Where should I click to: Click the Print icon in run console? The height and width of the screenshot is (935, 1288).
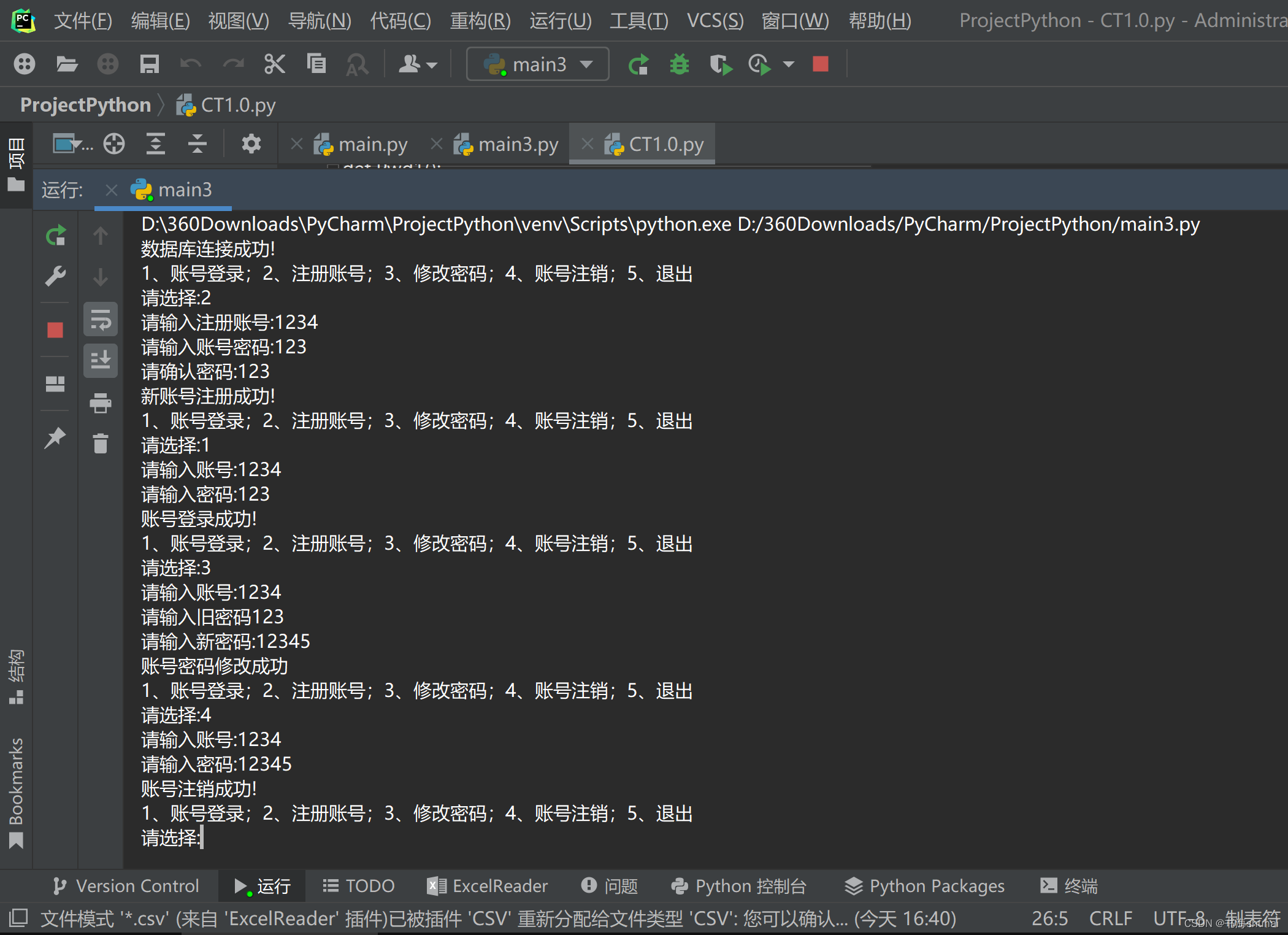point(101,403)
